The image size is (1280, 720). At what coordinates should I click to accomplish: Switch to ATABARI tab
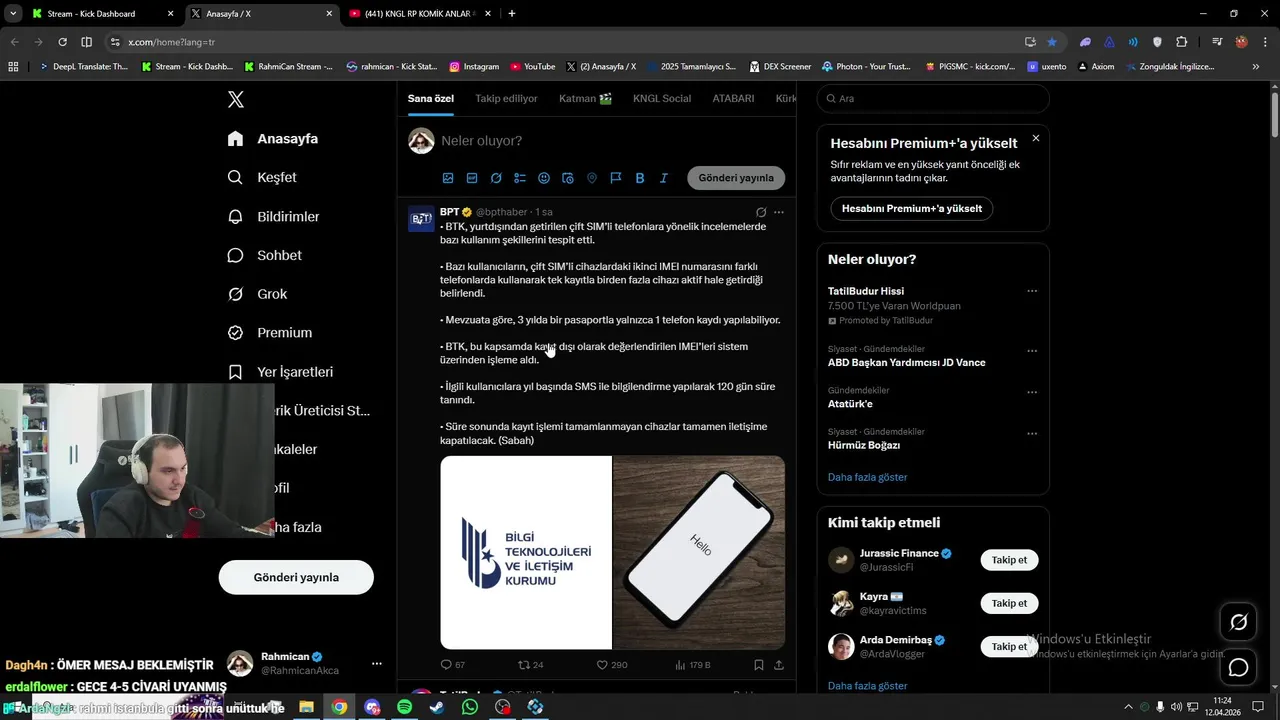(733, 99)
